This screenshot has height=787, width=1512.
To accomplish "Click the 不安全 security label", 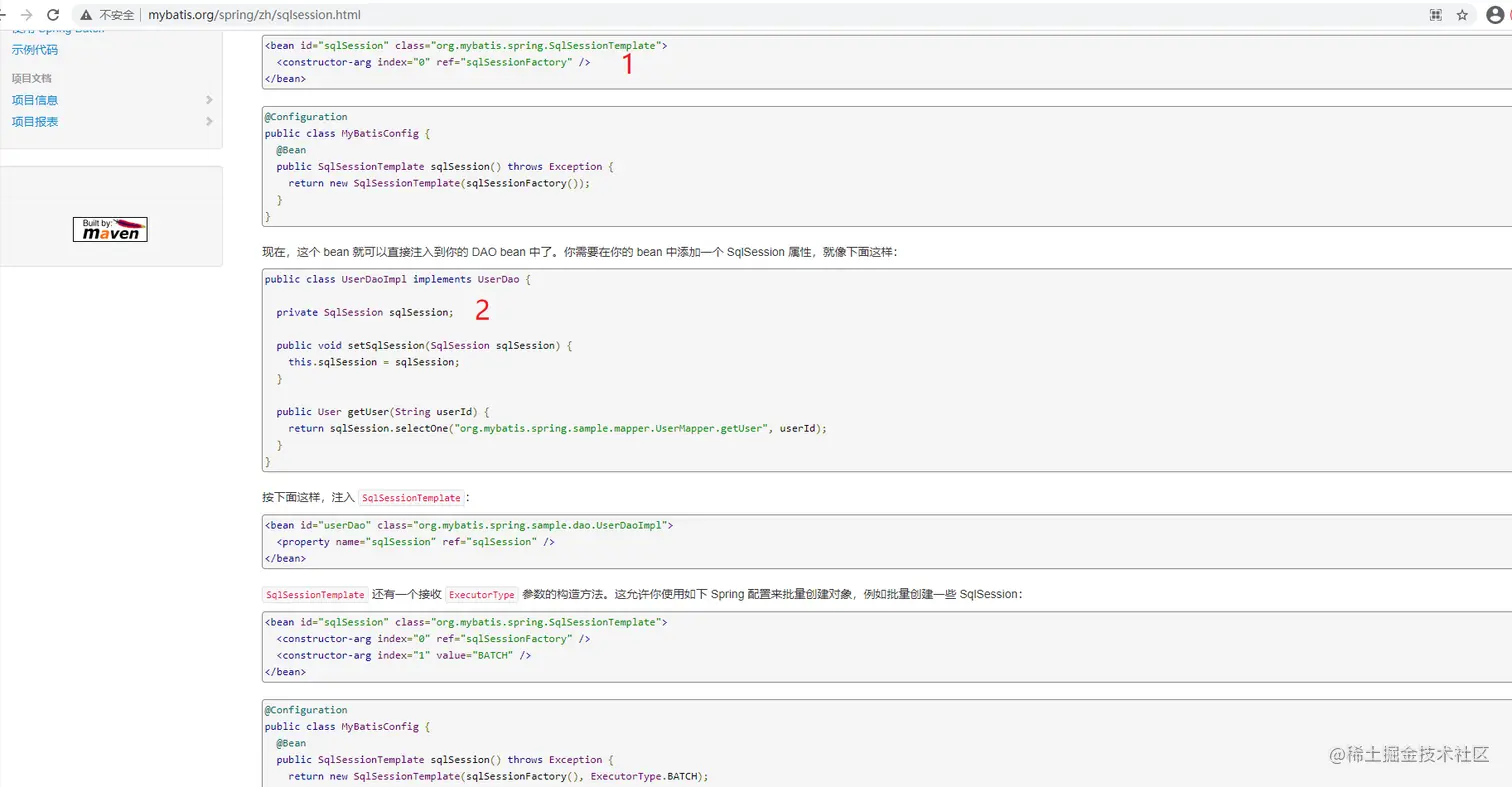I will [x=117, y=15].
